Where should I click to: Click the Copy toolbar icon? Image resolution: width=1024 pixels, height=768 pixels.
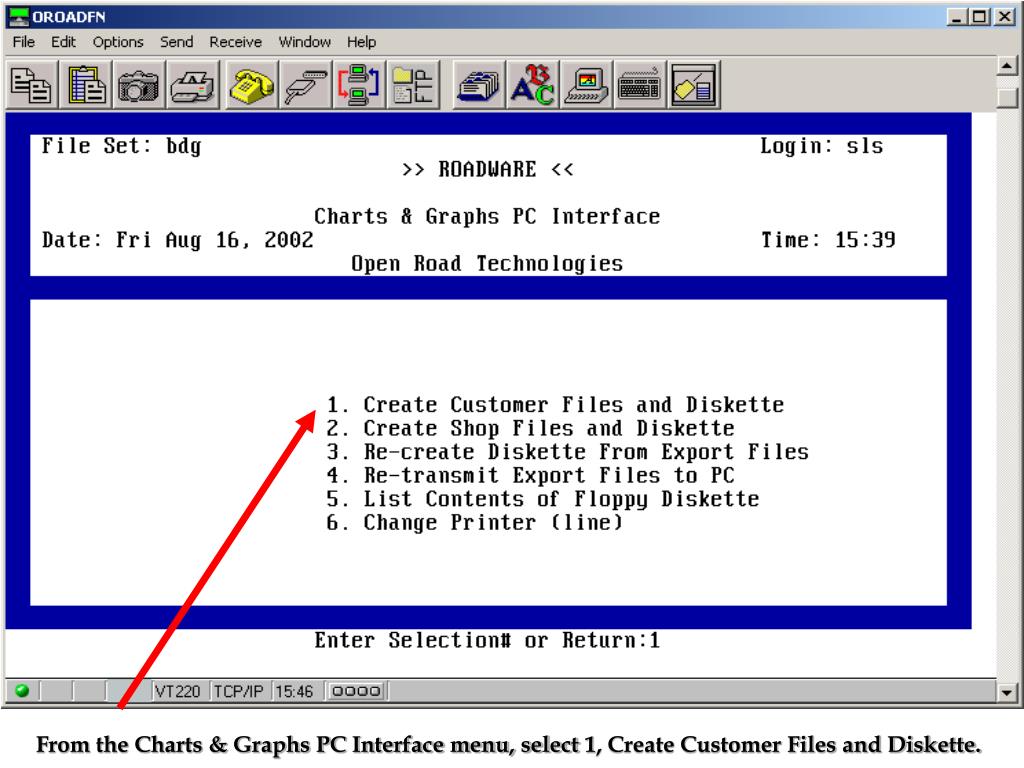[31, 85]
